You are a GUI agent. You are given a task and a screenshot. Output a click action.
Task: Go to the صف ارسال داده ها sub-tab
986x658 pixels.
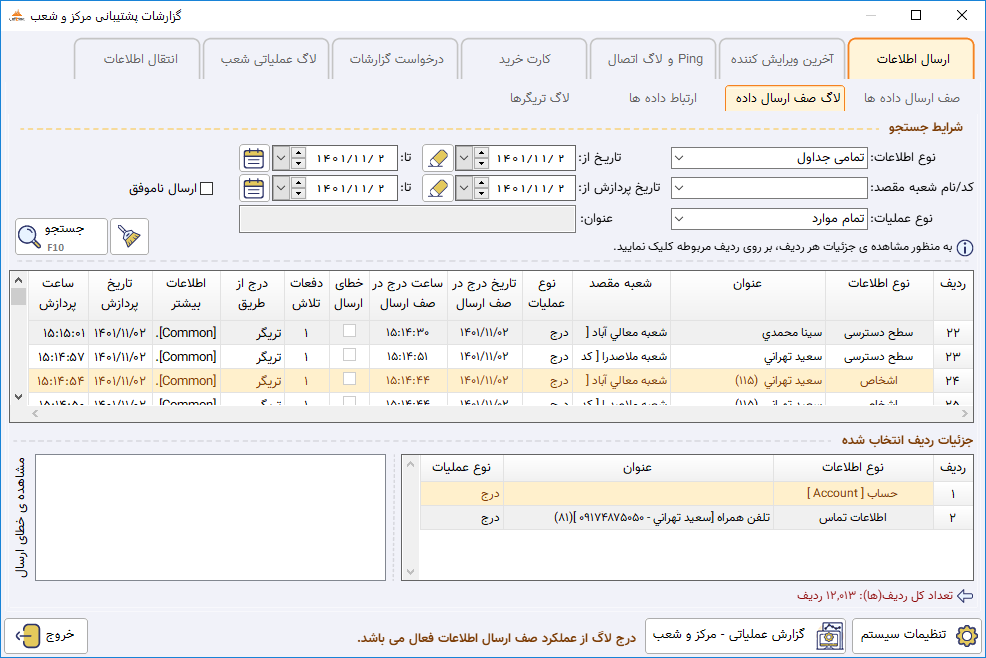[911, 98]
